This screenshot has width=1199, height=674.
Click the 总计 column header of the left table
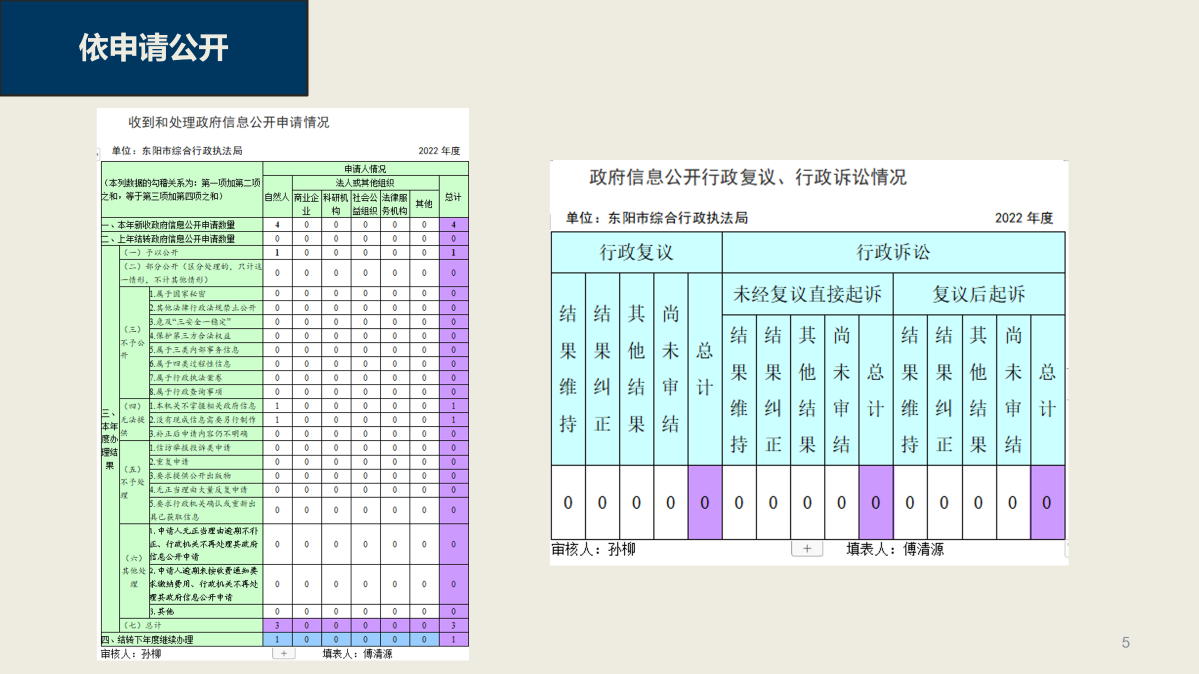click(453, 197)
